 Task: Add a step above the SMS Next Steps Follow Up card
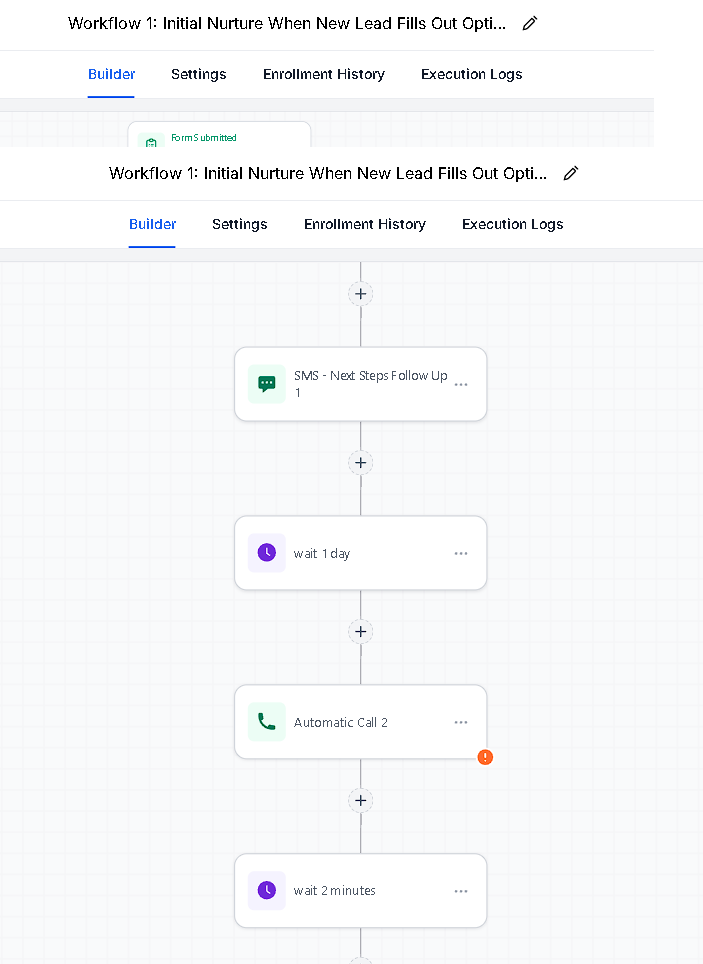(x=360, y=294)
